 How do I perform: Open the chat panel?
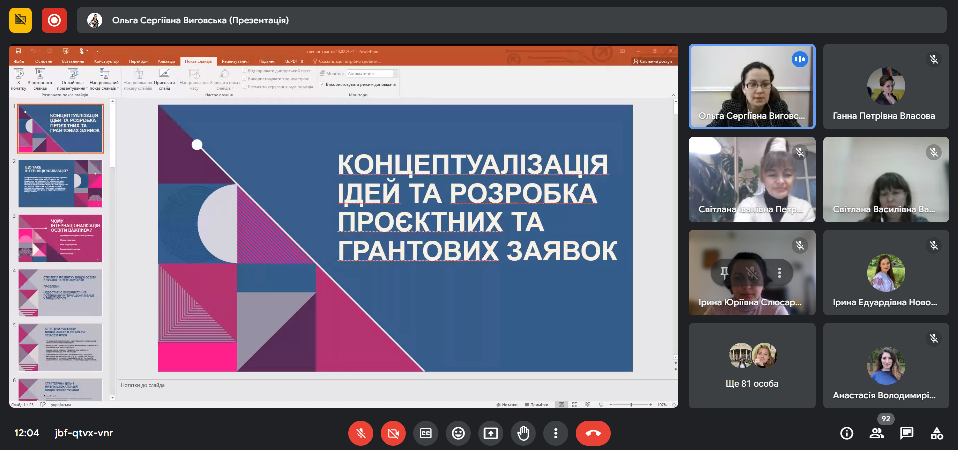coord(906,433)
